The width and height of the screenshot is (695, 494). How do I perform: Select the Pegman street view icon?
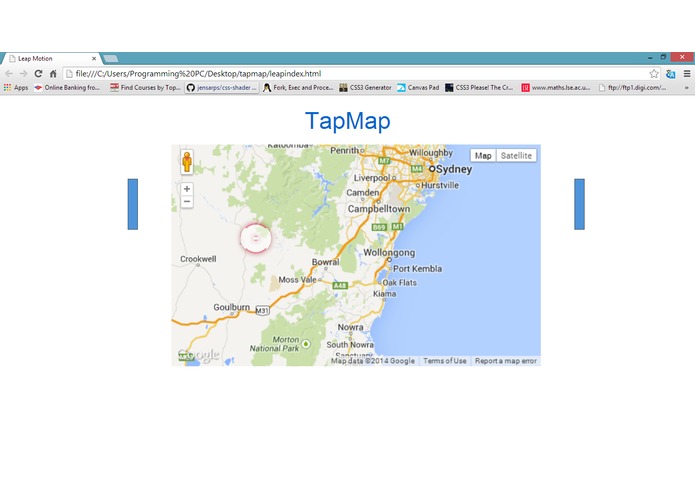pyautogui.click(x=187, y=162)
